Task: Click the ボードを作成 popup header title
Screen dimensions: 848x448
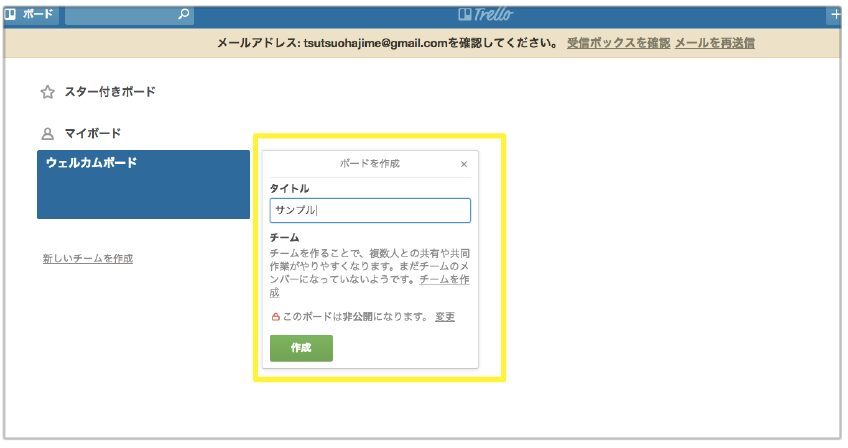Action: (x=370, y=164)
